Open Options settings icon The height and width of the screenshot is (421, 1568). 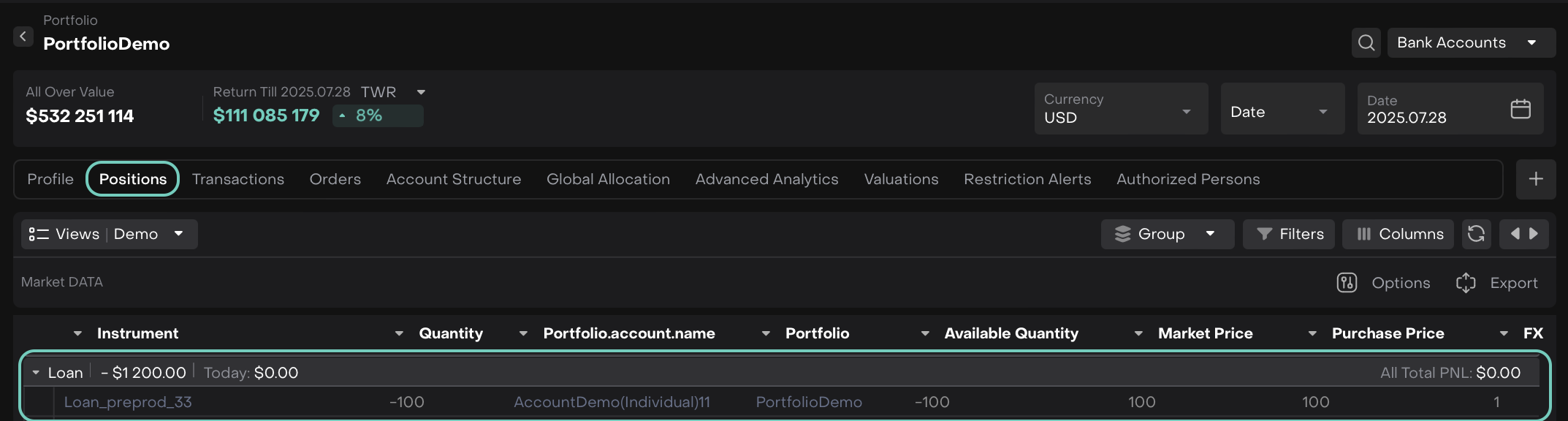pyautogui.click(x=1347, y=283)
